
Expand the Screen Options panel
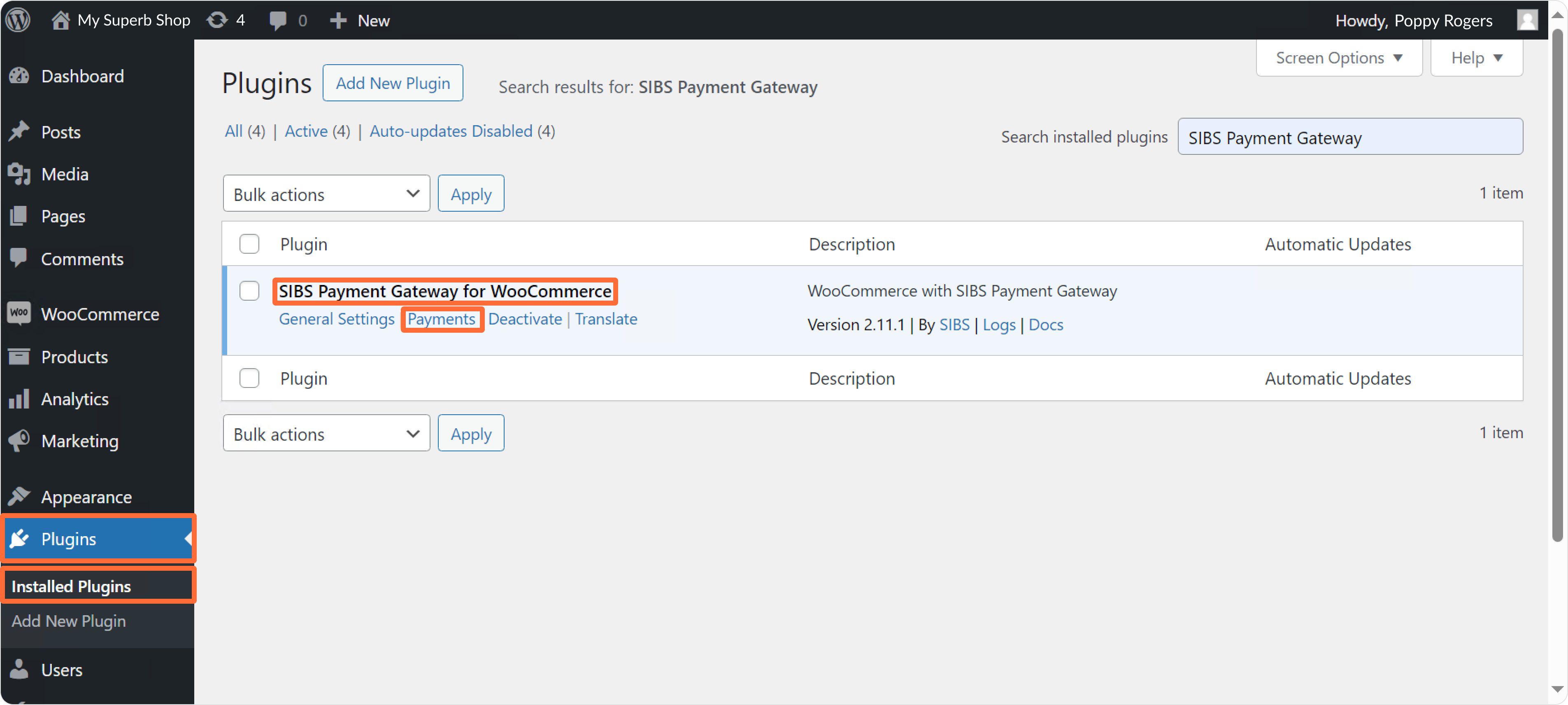pyautogui.click(x=1338, y=58)
